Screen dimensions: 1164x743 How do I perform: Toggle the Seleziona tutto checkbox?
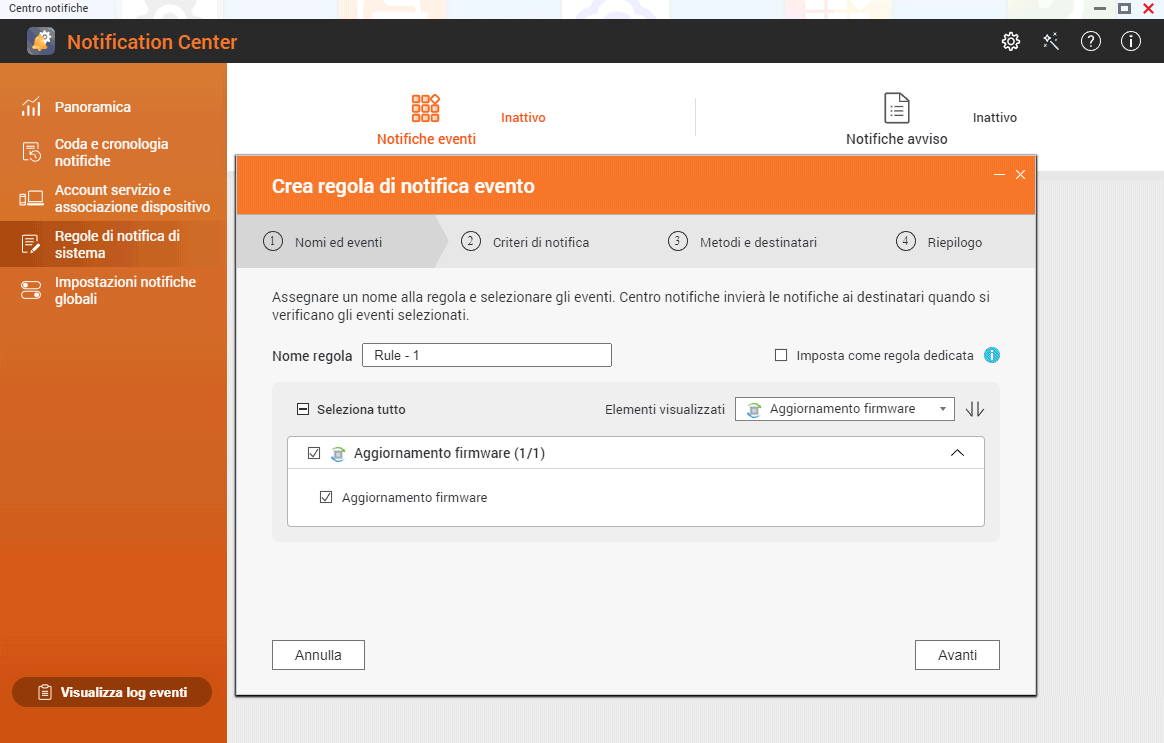click(303, 409)
